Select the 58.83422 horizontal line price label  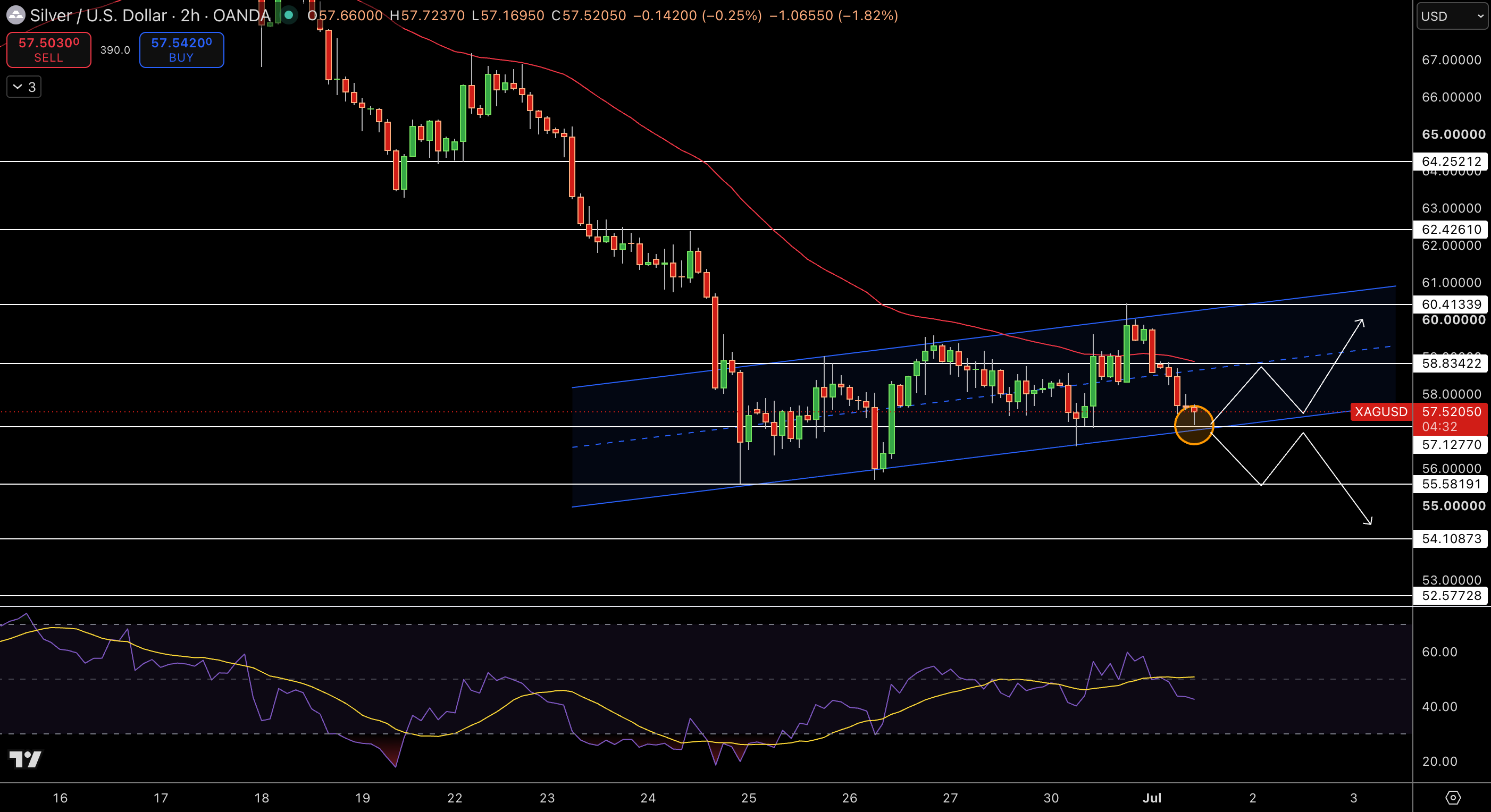tap(1451, 363)
